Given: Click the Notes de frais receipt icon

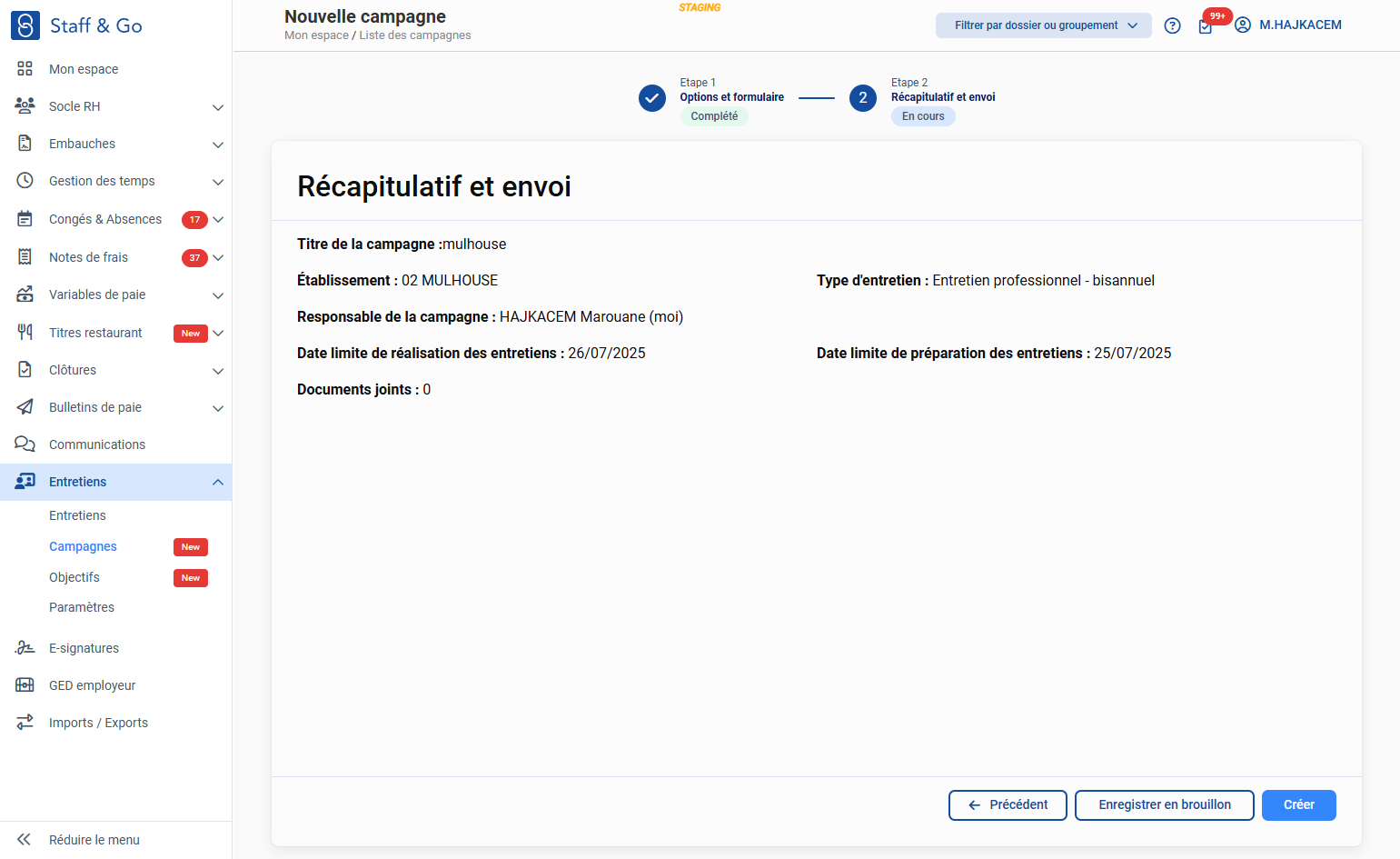Looking at the screenshot, I should 25,257.
